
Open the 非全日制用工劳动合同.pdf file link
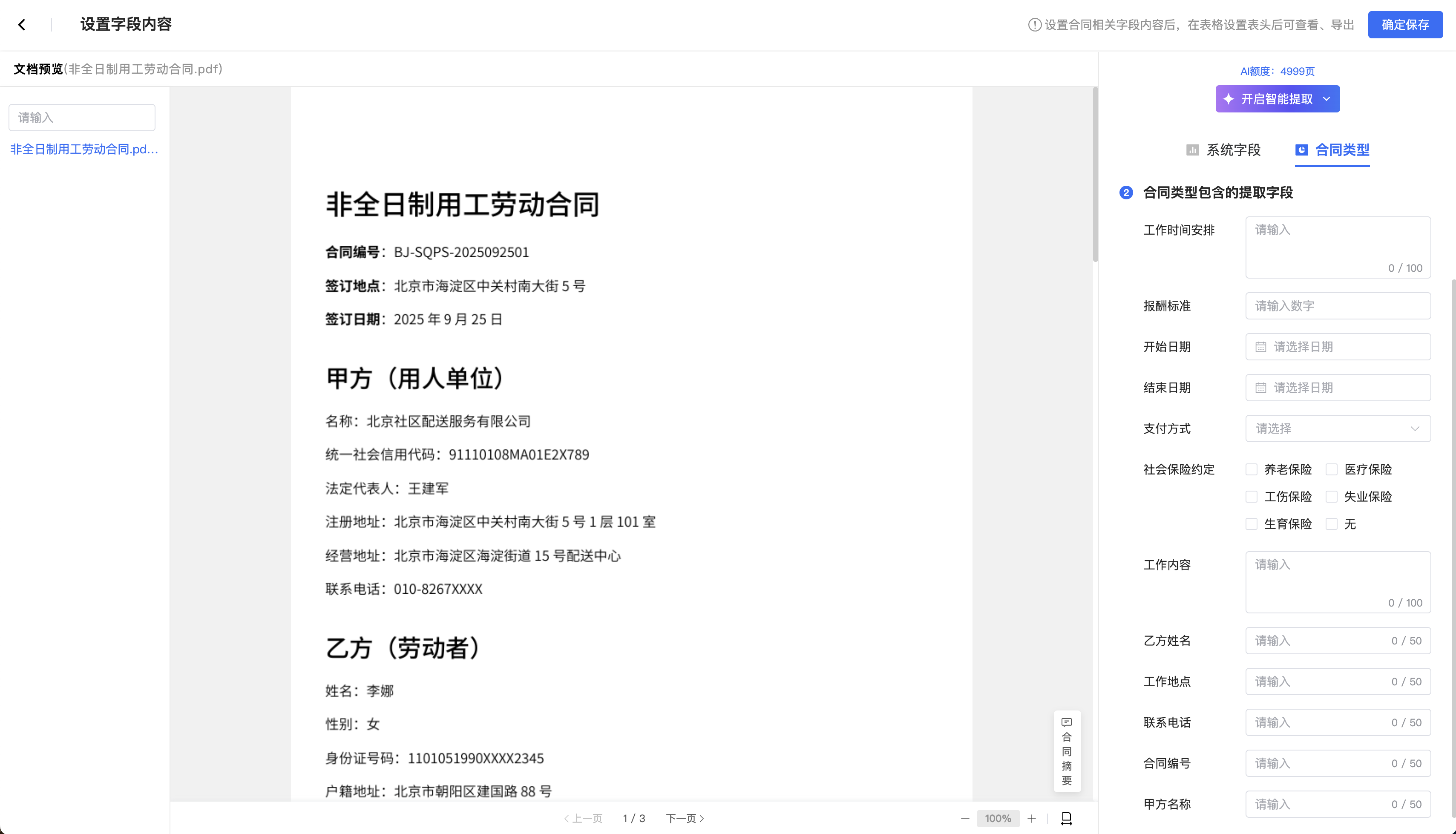84,150
